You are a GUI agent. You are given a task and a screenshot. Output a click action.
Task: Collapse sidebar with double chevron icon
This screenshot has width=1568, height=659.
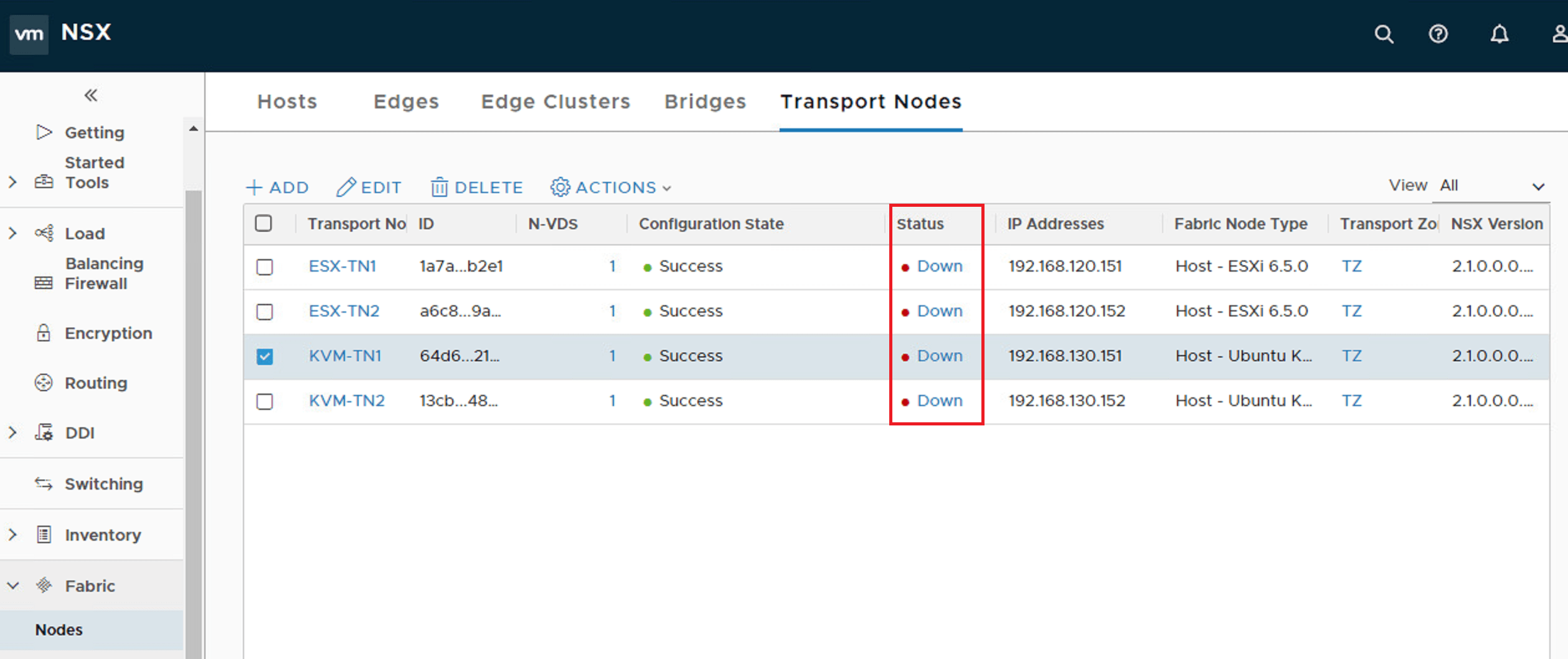click(x=91, y=95)
